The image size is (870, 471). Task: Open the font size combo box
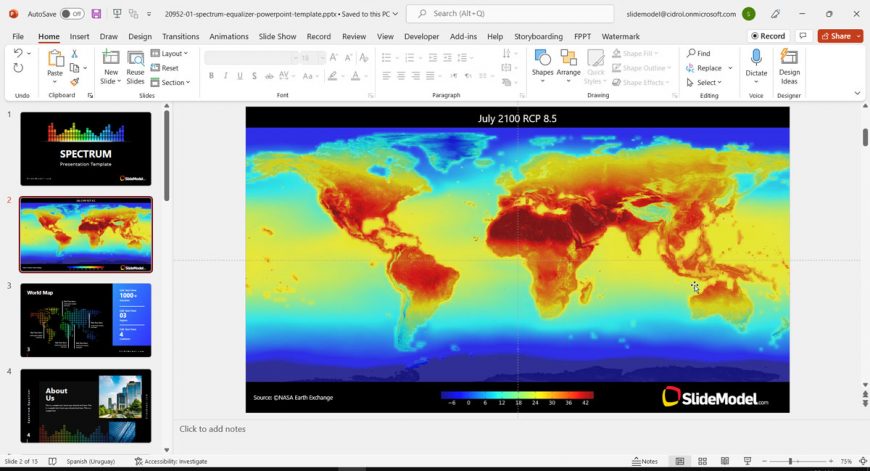click(312, 58)
